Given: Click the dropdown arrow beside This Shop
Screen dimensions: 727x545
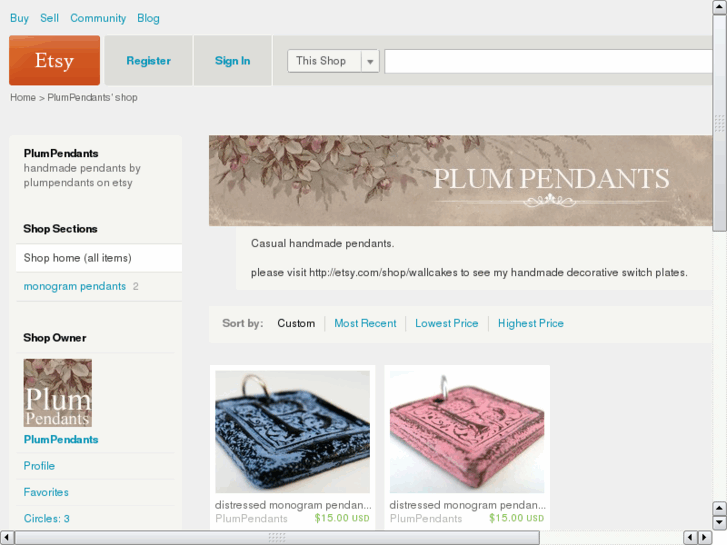Looking at the screenshot, I should tap(370, 61).
